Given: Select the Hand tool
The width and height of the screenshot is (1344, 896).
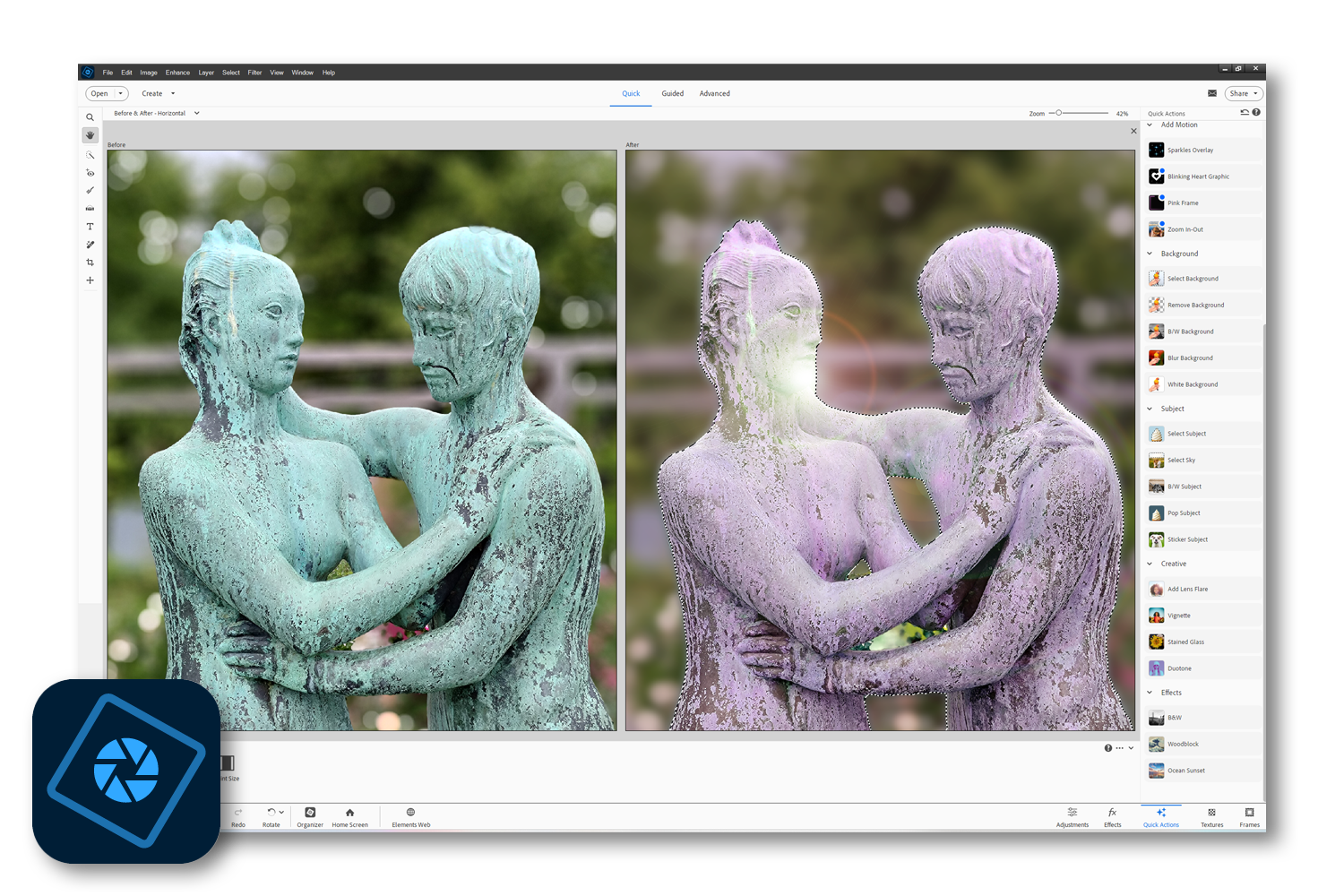Looking at the screenshot, I should pyautogui.click(x=90, y=135).
